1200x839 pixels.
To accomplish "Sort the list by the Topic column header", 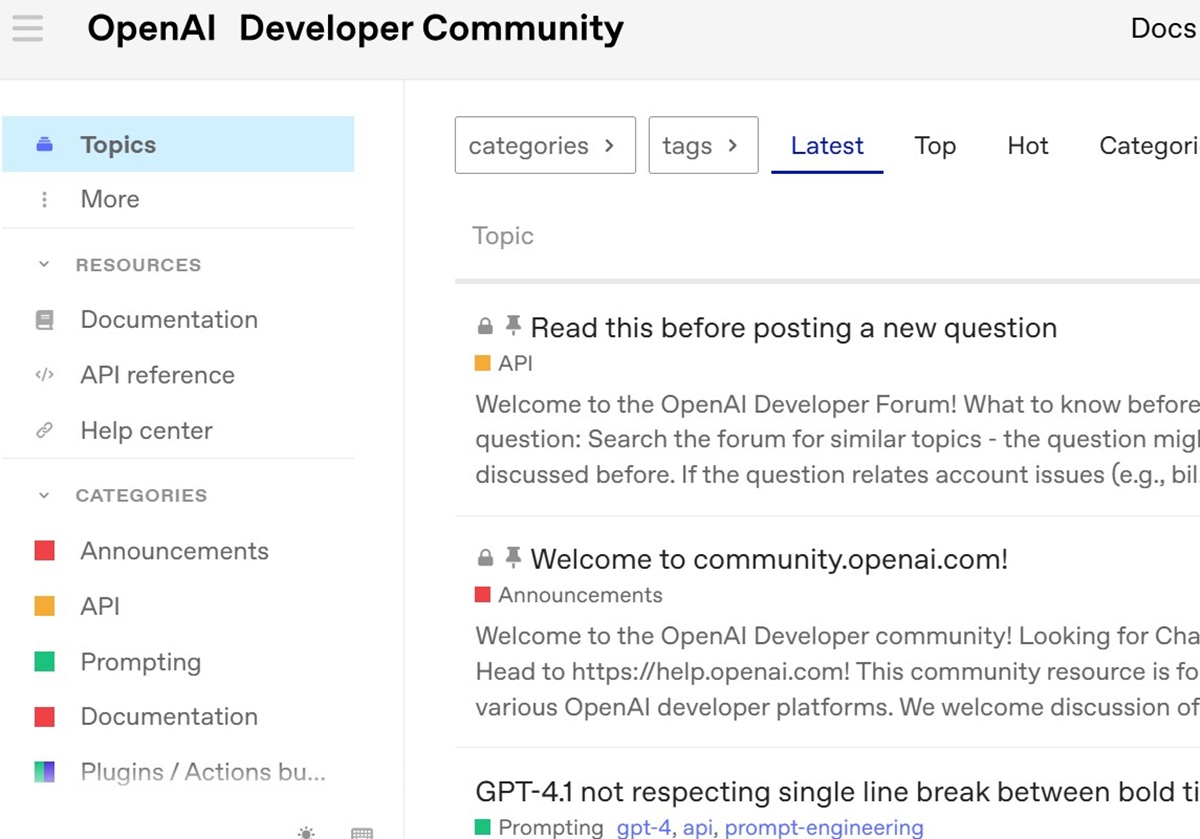I will click(x=503, y=236).
